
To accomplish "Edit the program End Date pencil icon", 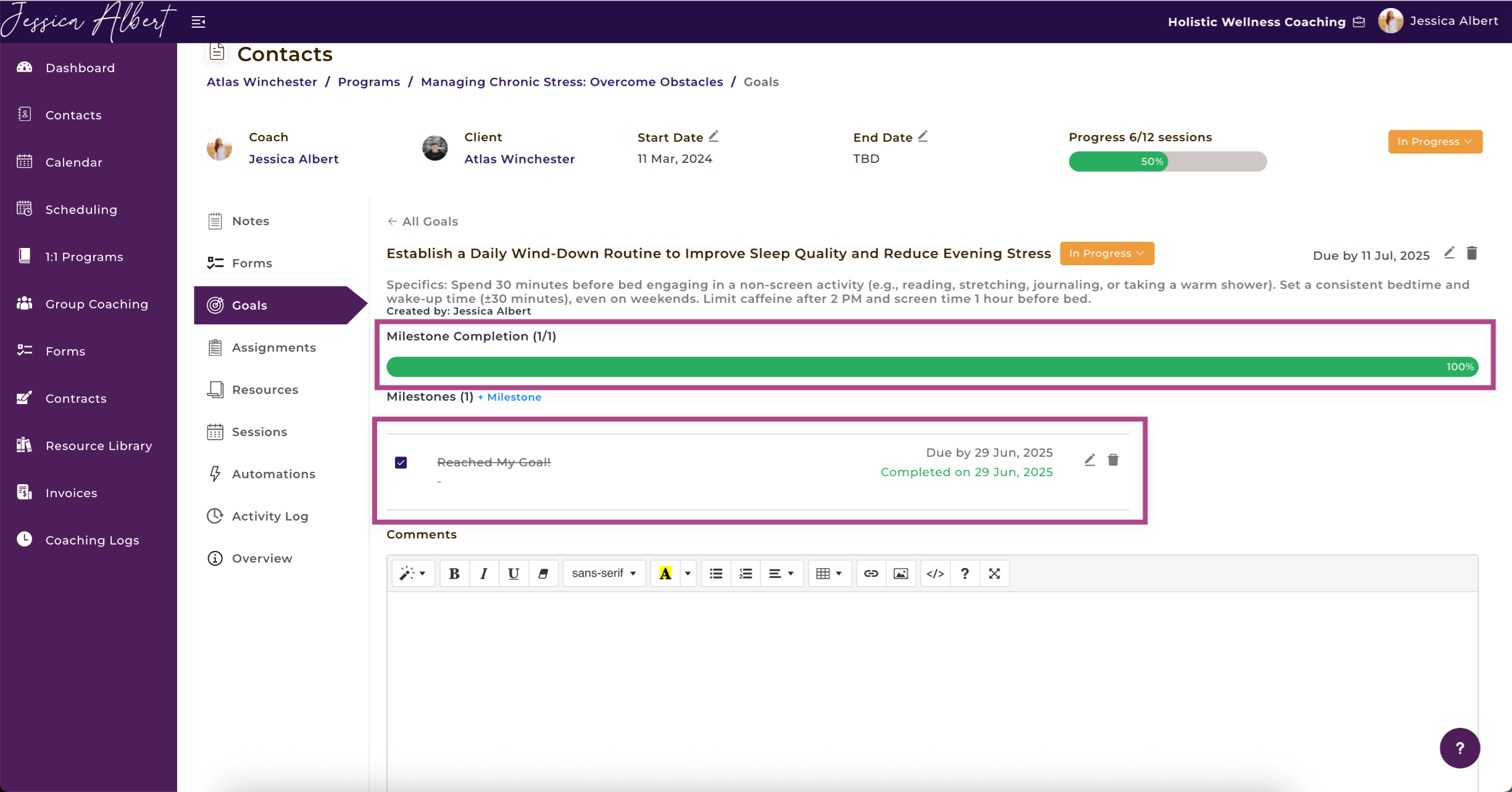I will pos(923,136).
